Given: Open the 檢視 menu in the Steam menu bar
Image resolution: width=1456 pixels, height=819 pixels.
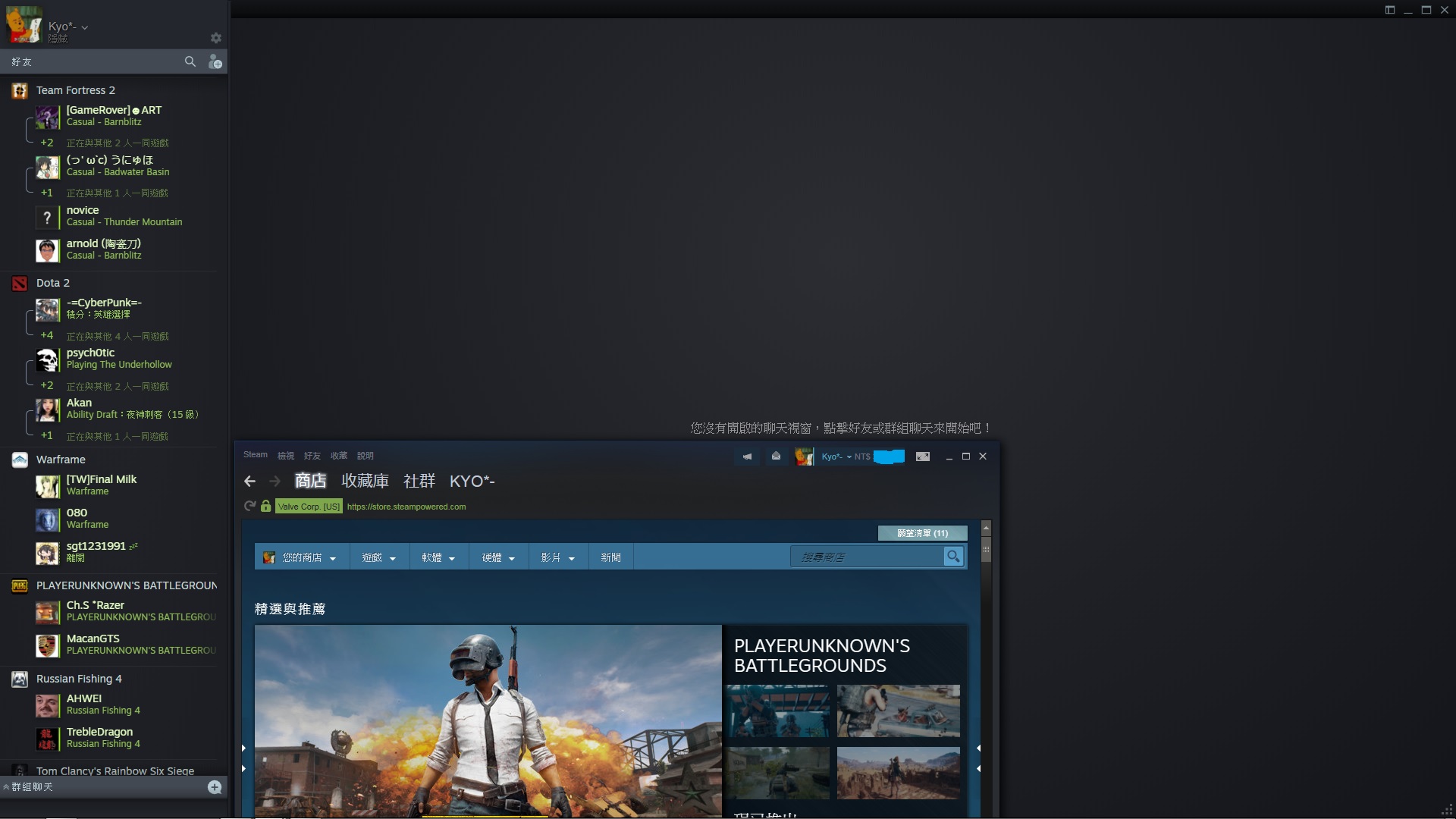Looking at the screenshot, I should pos(286,455).
